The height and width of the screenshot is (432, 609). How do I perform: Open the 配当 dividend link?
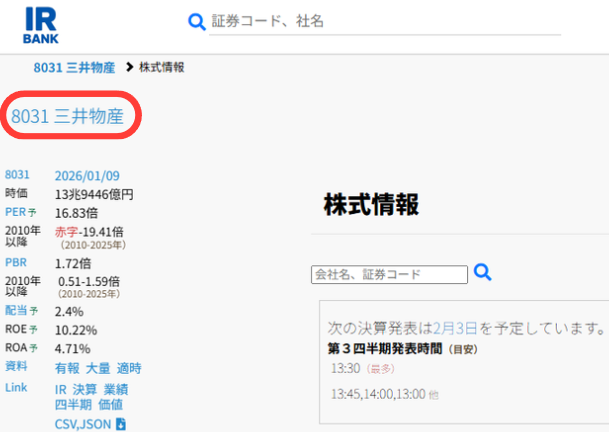pos(15,311)
